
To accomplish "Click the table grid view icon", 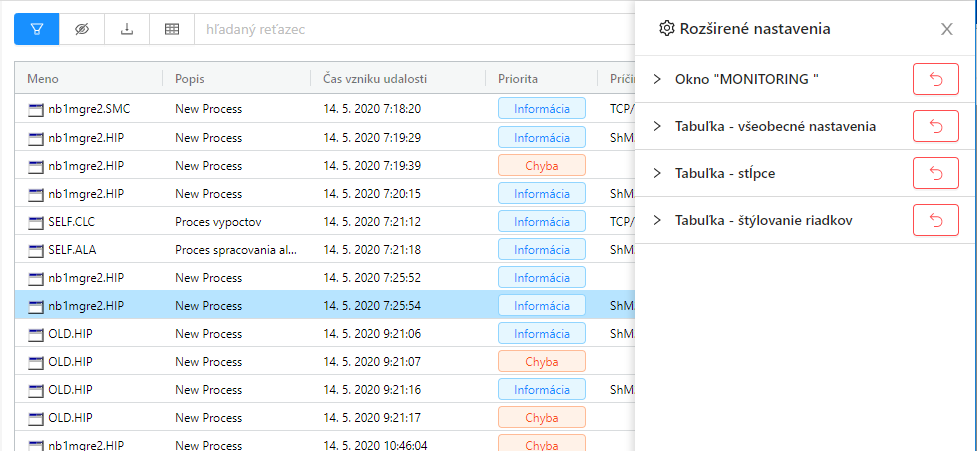I will (172, 29).
